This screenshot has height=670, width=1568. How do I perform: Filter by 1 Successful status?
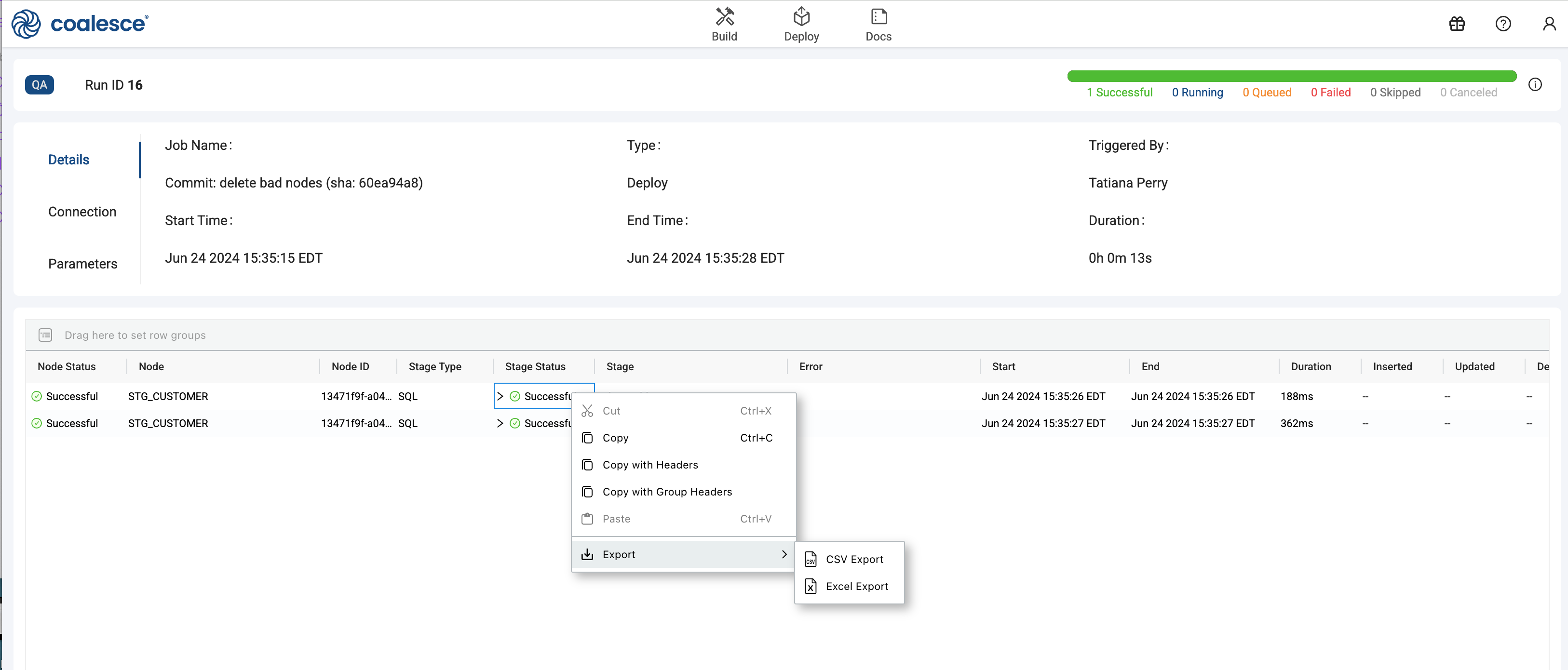1120,92
